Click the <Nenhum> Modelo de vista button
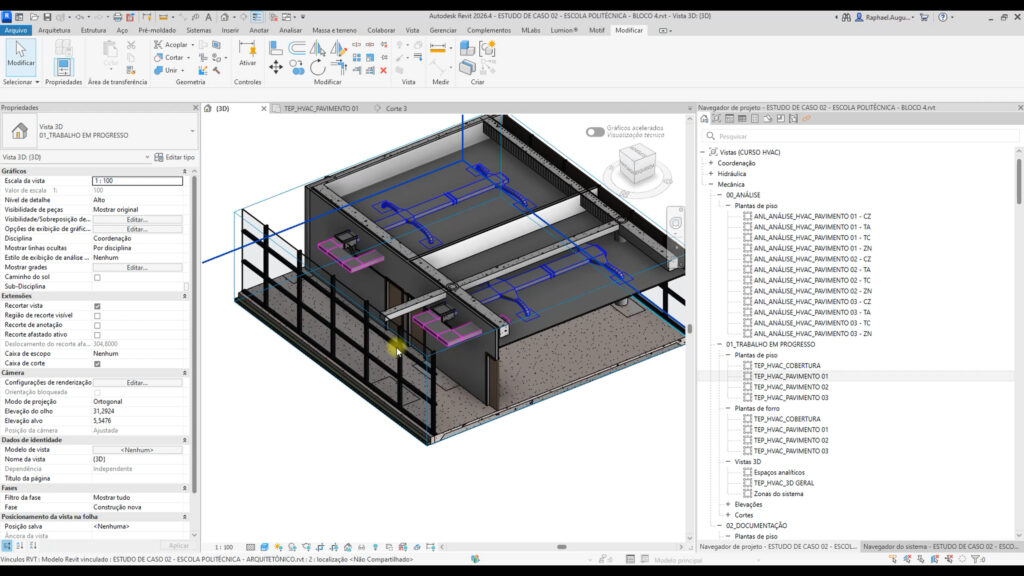Screen dimensions: 1024x576 pos(137,450)
